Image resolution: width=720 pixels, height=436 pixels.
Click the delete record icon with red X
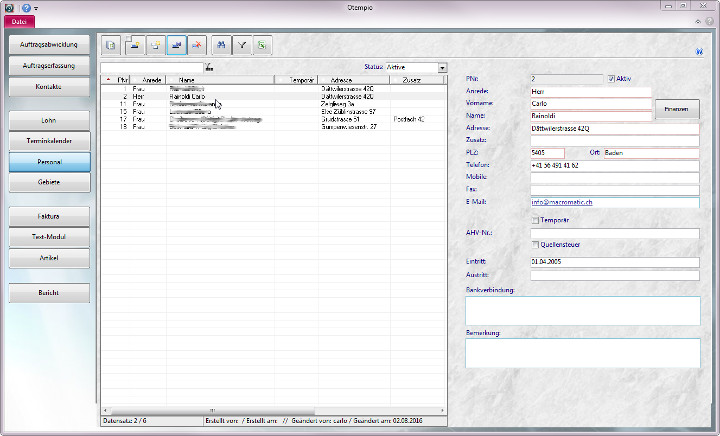coord(198,45)
